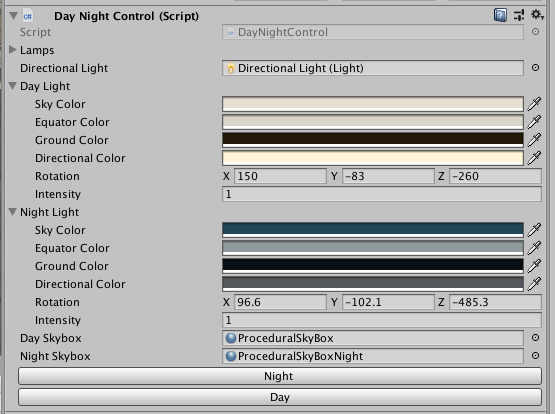
Task: Open Day Light Directional Color swatch
Action: click(x=373, y=158)
